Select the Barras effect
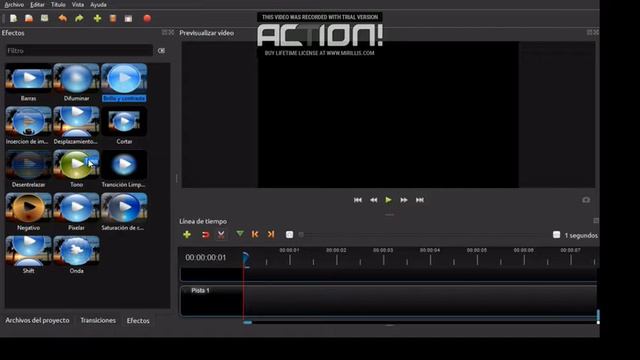 [28, 82]
